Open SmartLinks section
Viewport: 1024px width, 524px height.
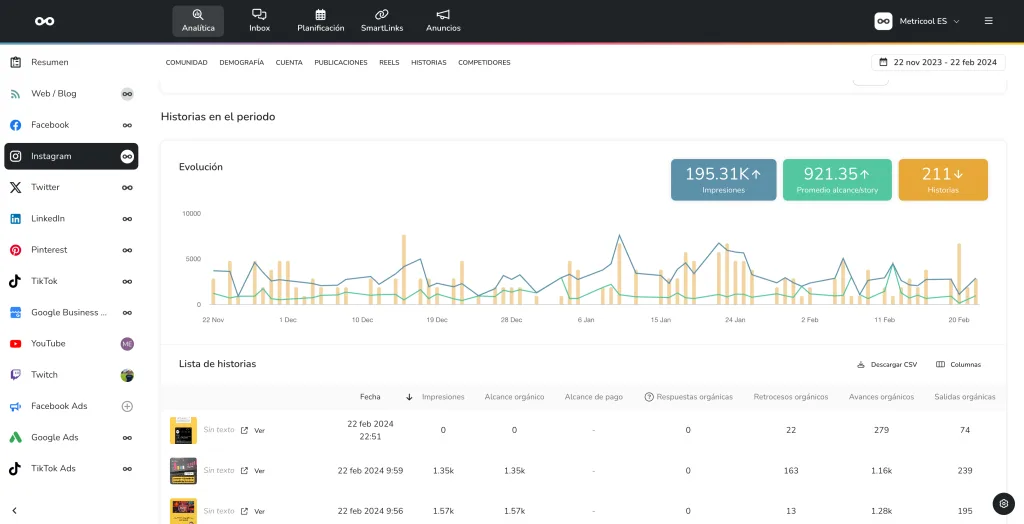tap(382, 21)
